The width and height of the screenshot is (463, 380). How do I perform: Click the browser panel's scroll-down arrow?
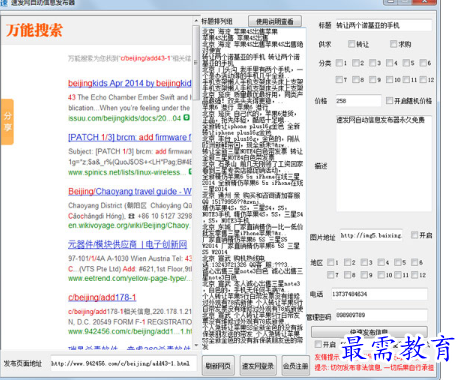[x=196, y=345]
